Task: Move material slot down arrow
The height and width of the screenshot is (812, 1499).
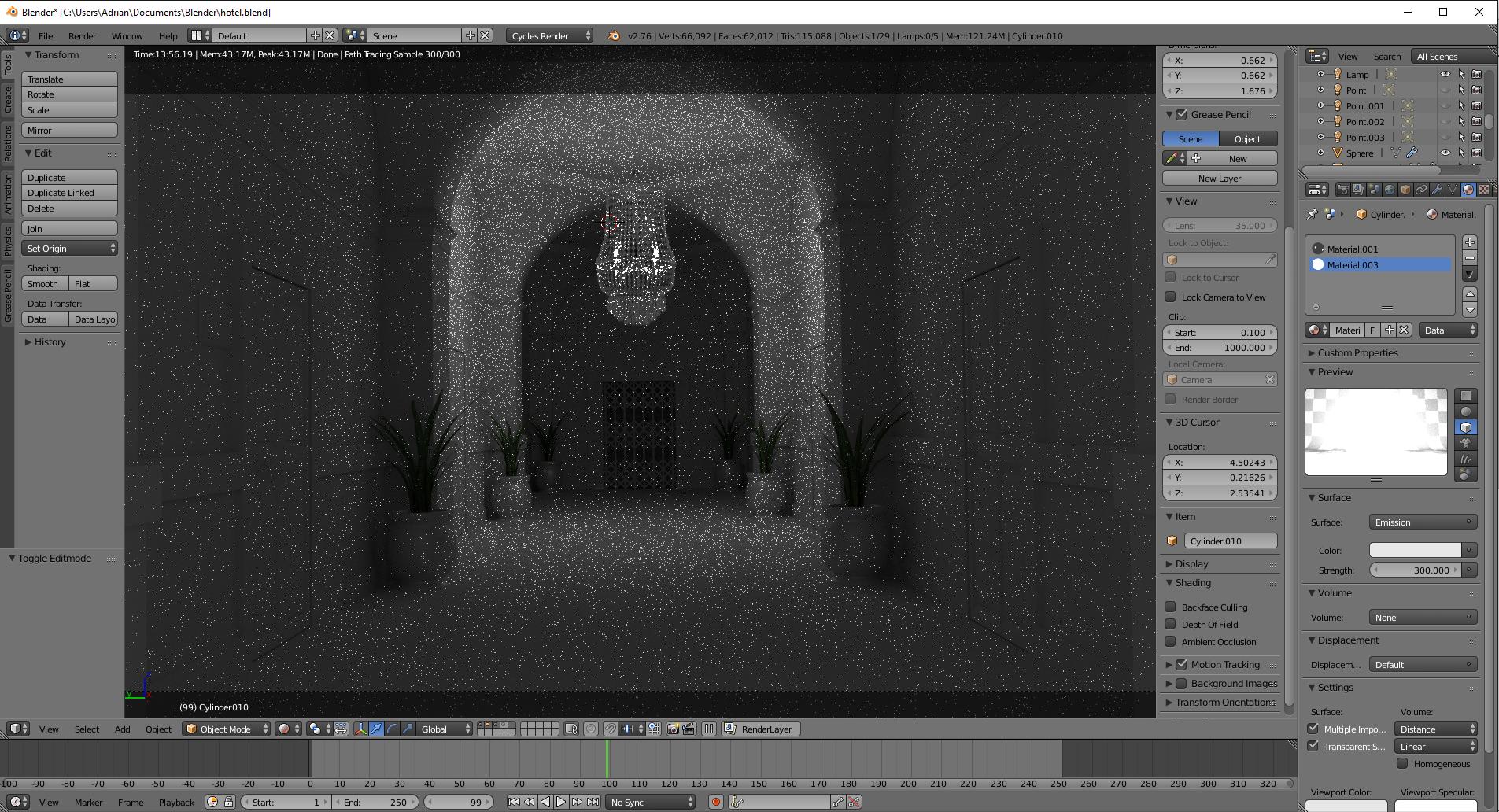Action: click(x=1469, y=310)
